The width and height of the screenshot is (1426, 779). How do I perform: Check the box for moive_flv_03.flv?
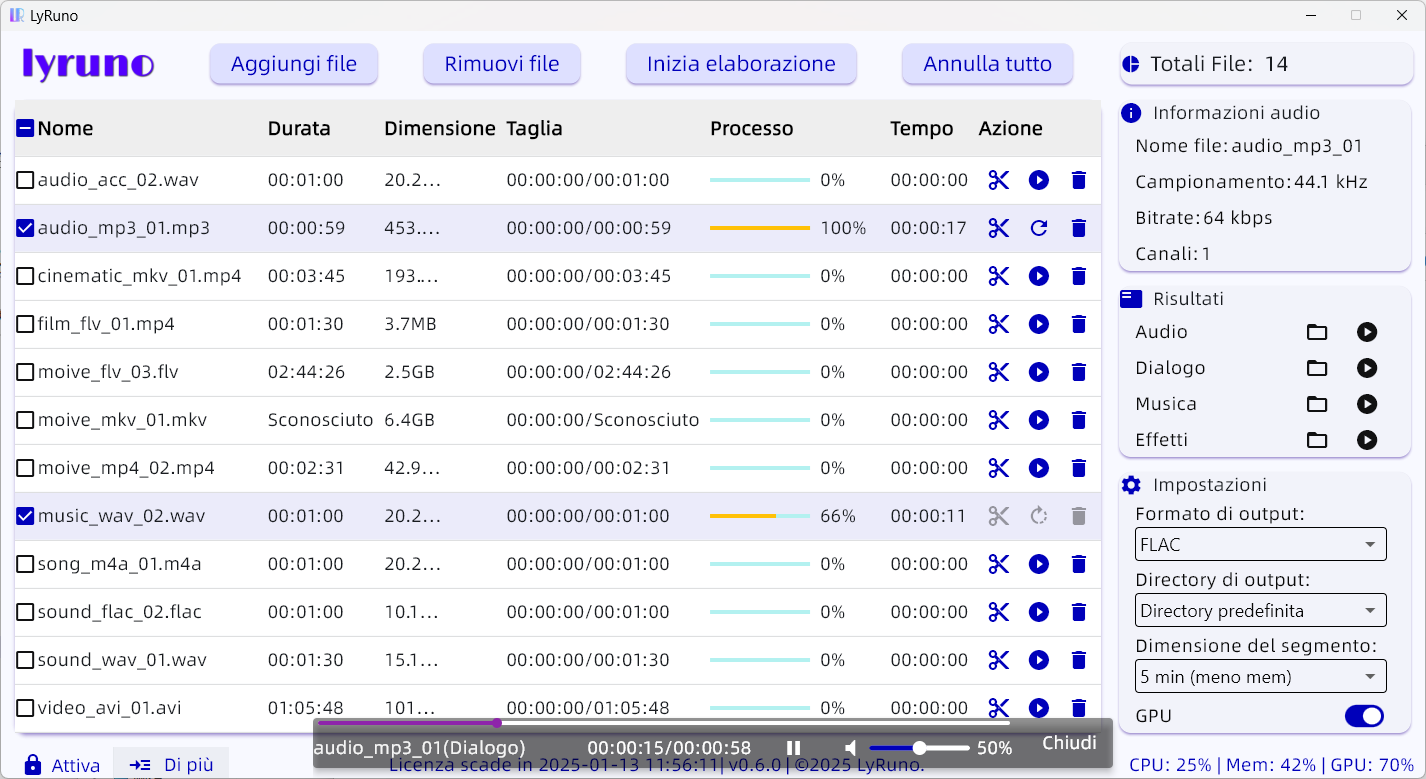click(x=25, y=372)
